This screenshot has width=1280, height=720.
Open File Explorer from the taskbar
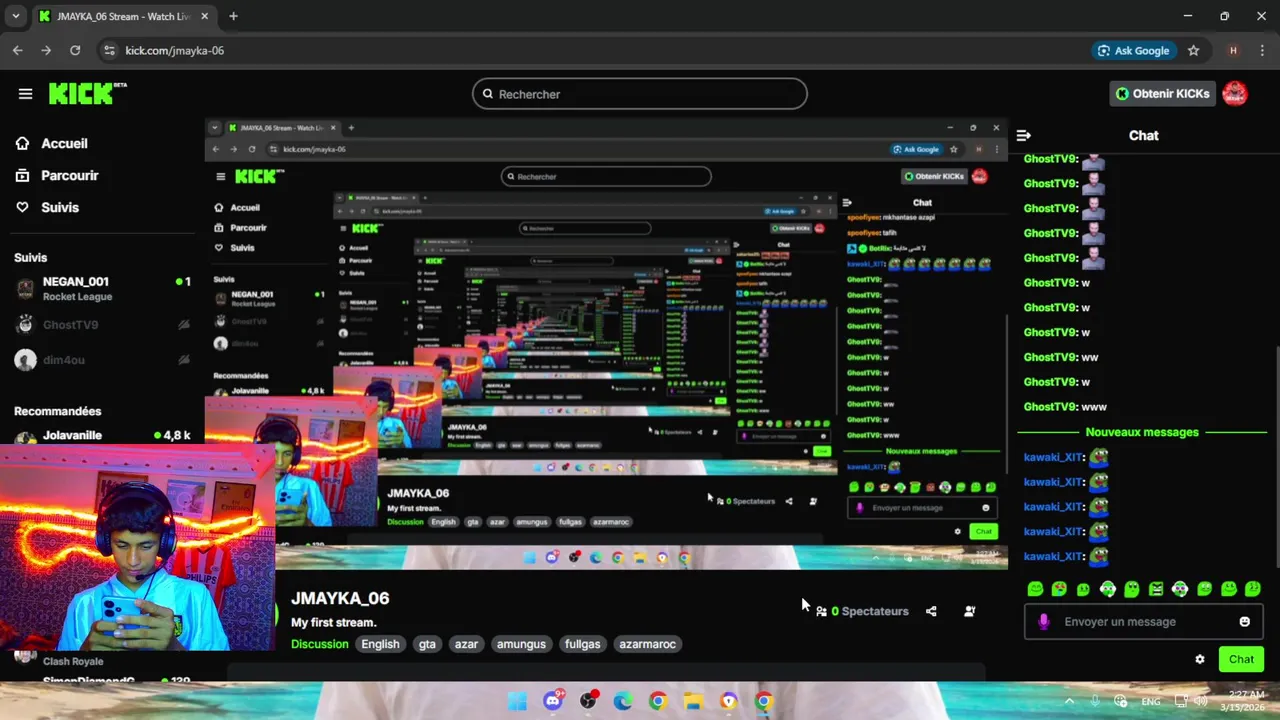coord(692,701)
